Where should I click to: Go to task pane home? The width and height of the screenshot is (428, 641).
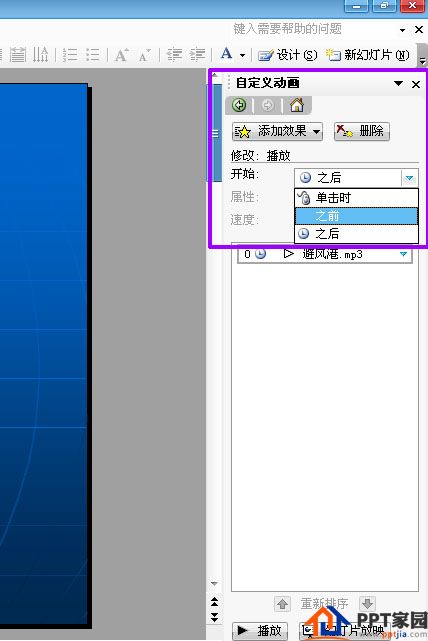(297, 105)
